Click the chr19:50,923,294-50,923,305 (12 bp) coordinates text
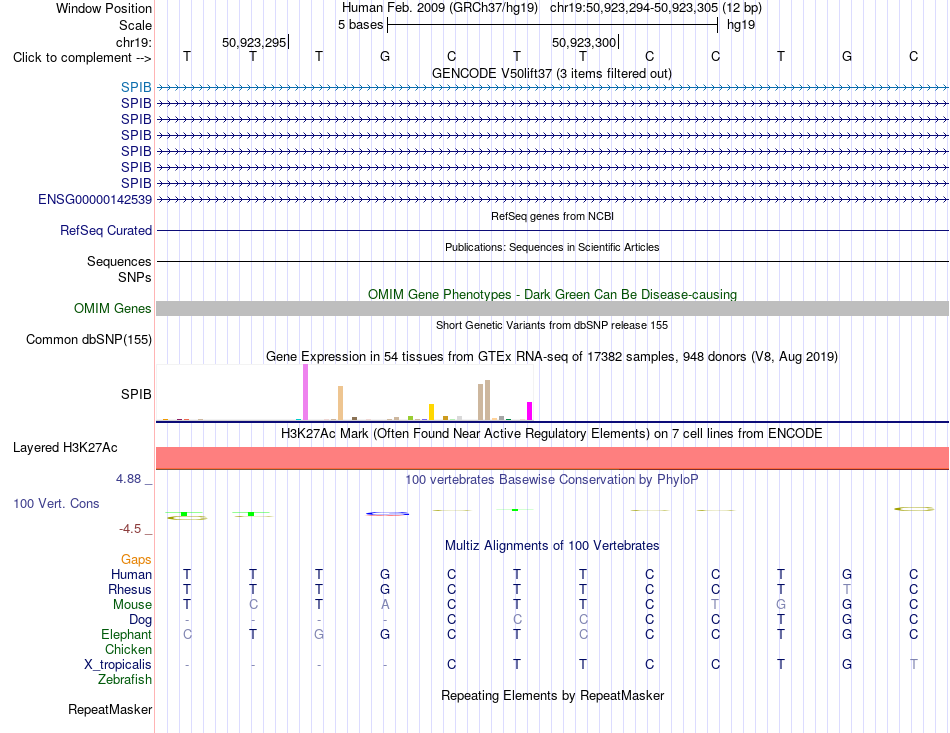This screenshot has width=950, height=733. click(x=656, y=8)
